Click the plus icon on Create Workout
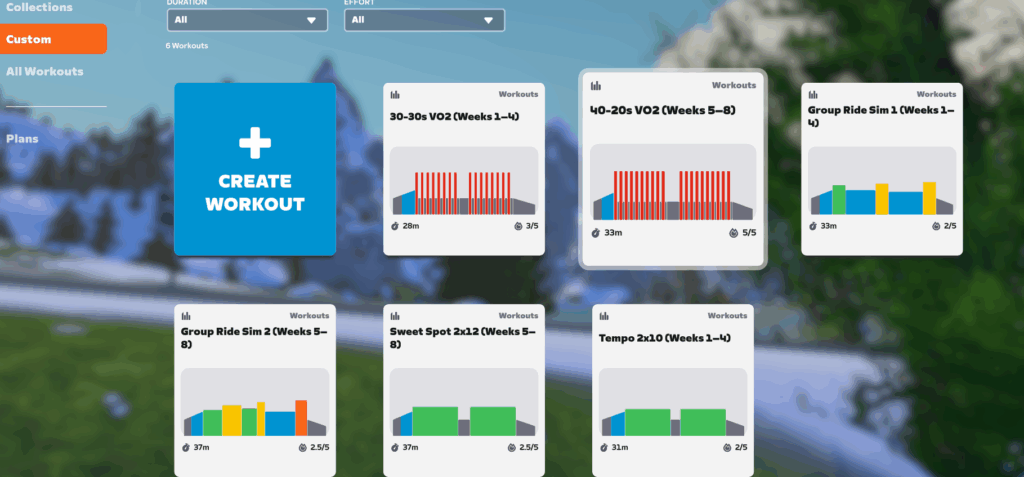Viewport: 1024px width, 477px height. (254, 142)
